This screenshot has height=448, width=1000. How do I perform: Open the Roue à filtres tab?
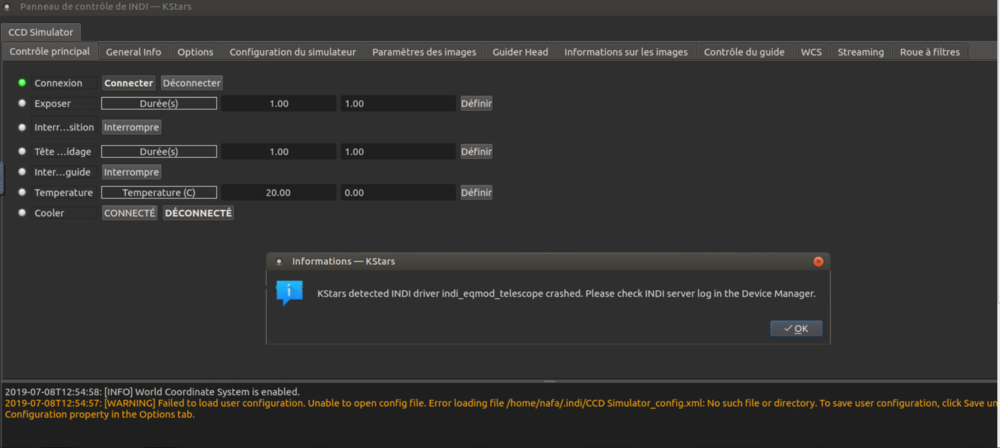click(930, 52)
